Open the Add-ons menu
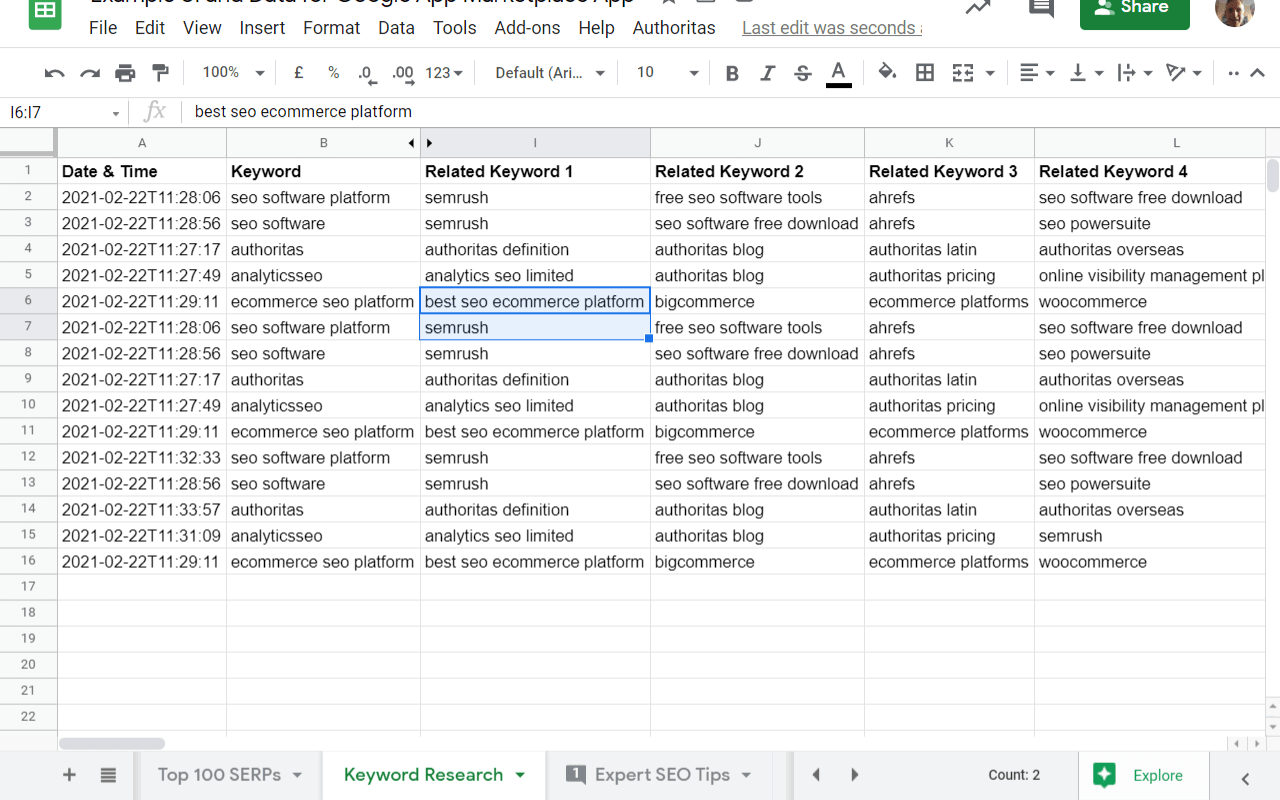The height and width of the screenshot is (800, 1280). click(x=527, y=28)
